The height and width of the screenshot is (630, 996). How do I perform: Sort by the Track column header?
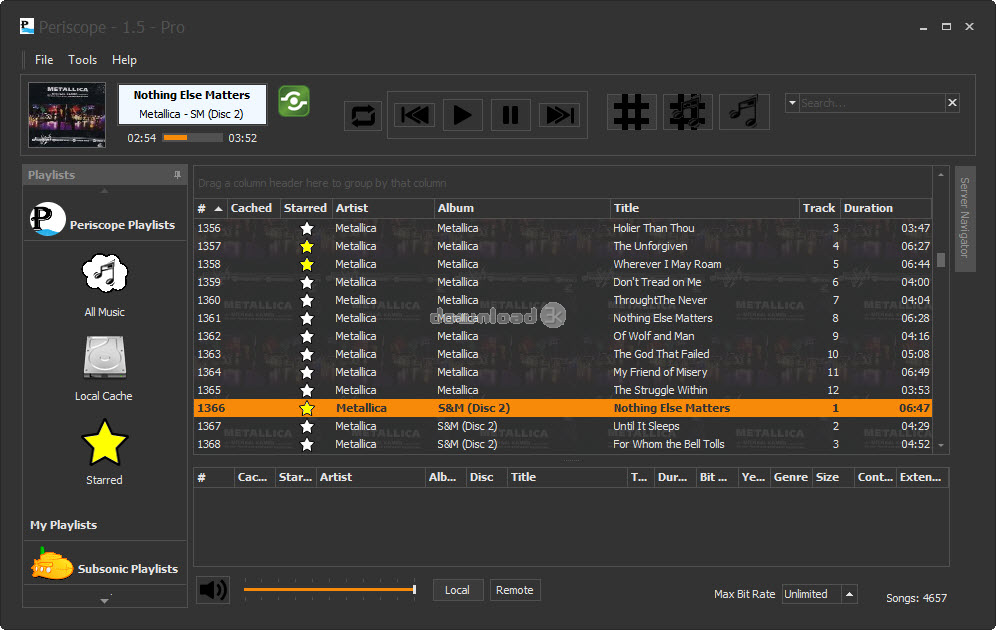click(819, 208)
